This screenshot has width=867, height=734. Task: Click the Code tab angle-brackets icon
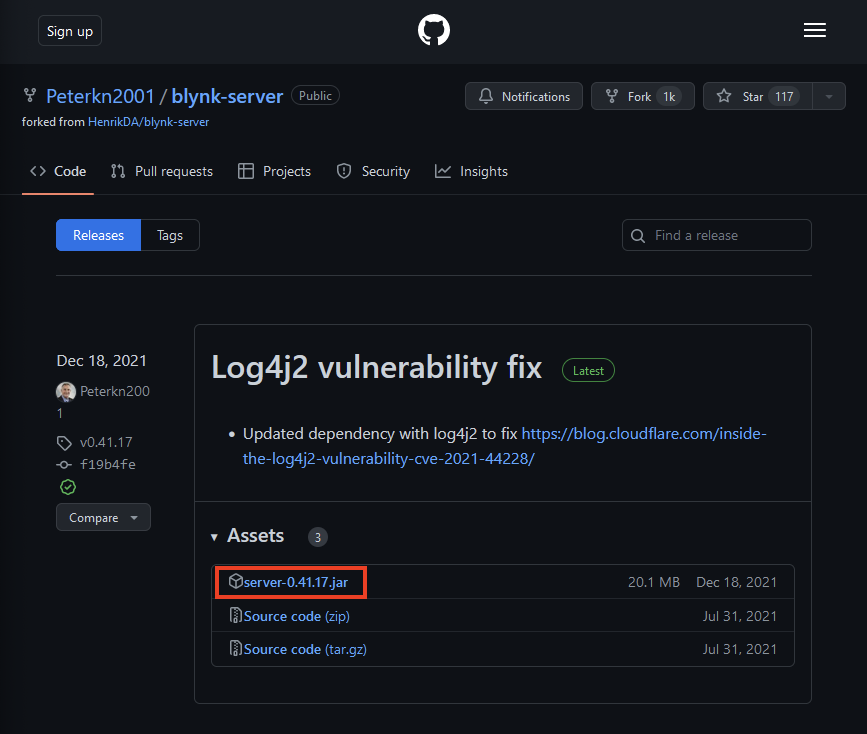(38, 171)
